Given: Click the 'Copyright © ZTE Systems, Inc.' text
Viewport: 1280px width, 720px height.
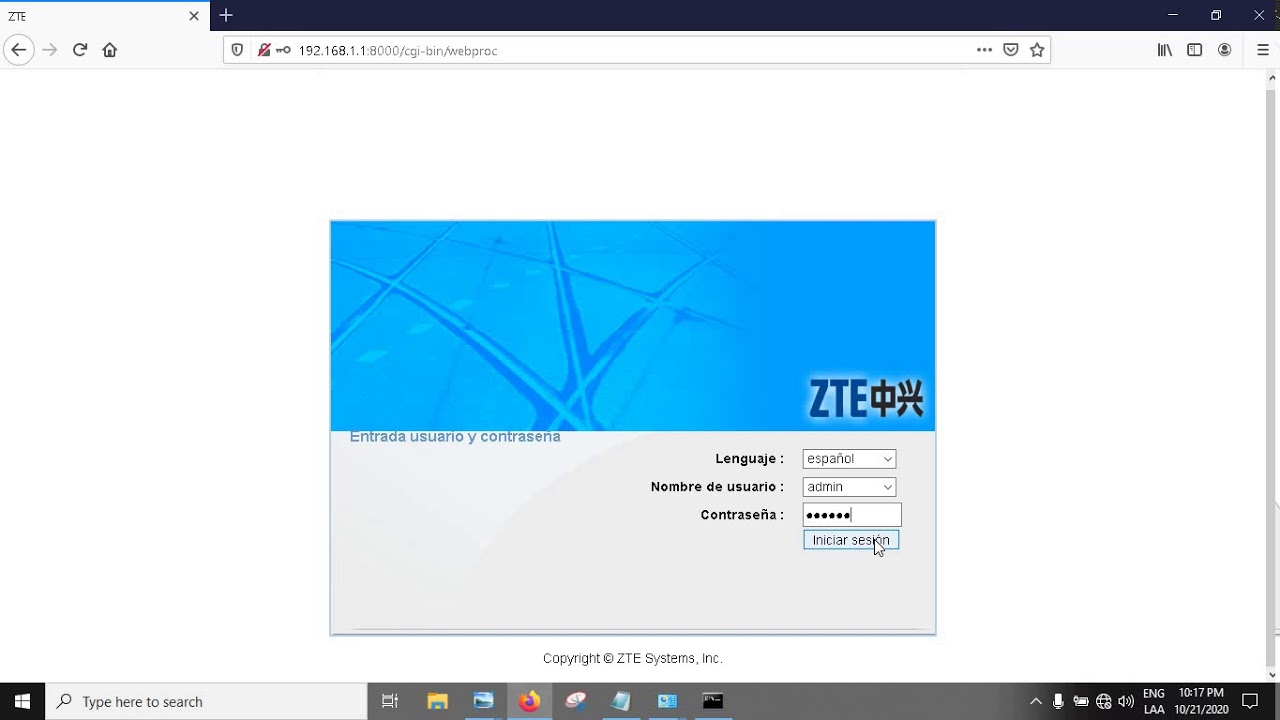Looking at the screenshot, I should click(x=633, y=659).
